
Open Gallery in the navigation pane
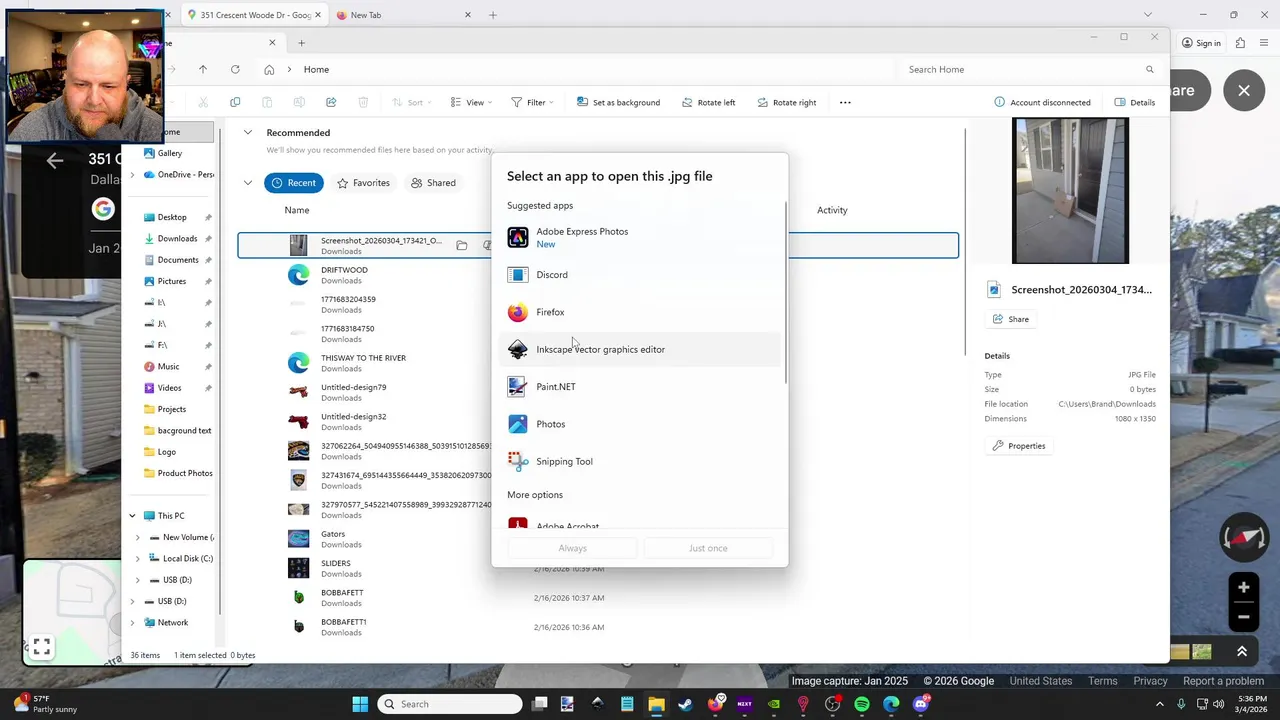click(169, 153)
